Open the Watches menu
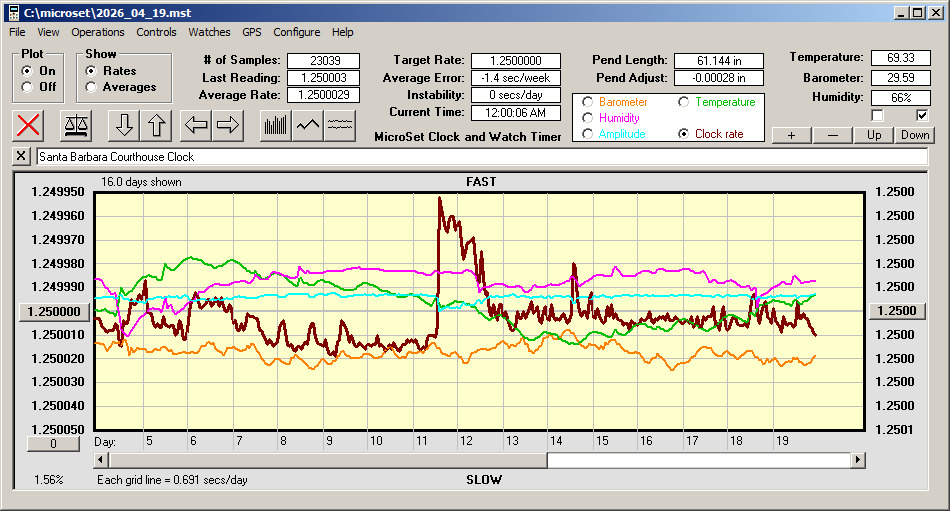Viewport: 950px width, 511px height. pos(209,32)
